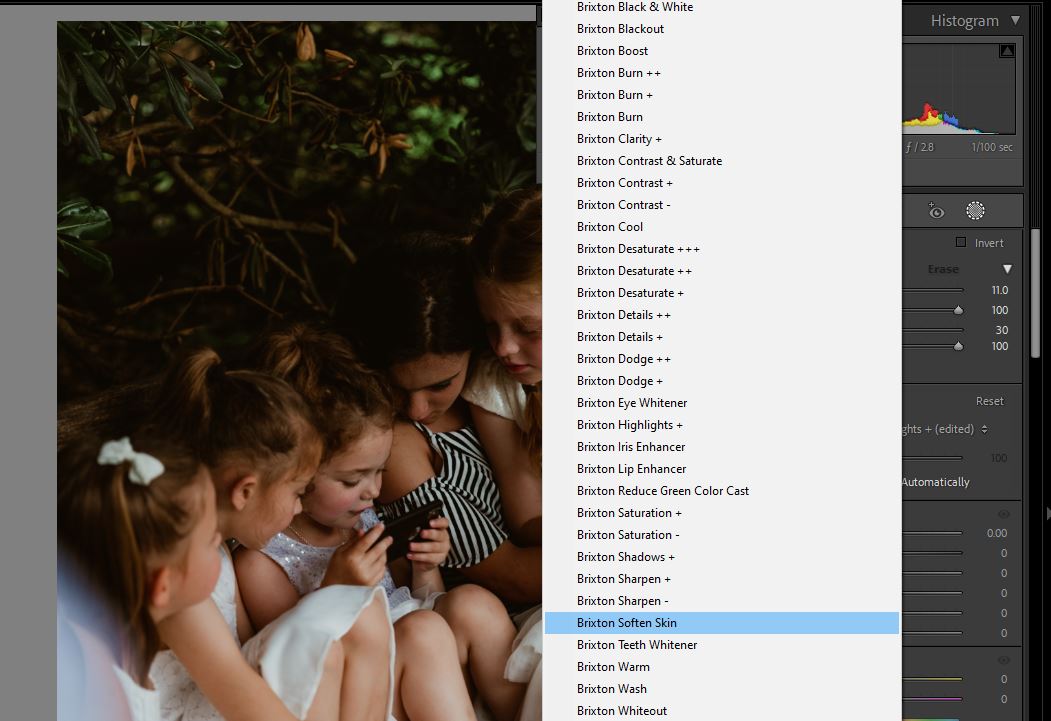Toggle lower eye icon above color sliders
This screenshot has height=721, width=1051.
1003,661
